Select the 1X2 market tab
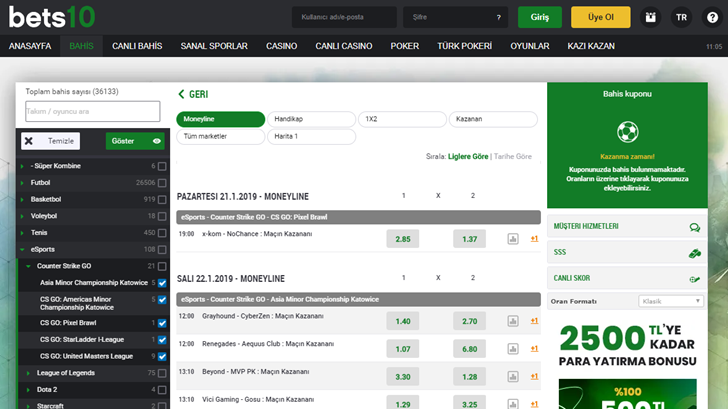The width and height of the screenshot is (728, 409). click(402, 119)
